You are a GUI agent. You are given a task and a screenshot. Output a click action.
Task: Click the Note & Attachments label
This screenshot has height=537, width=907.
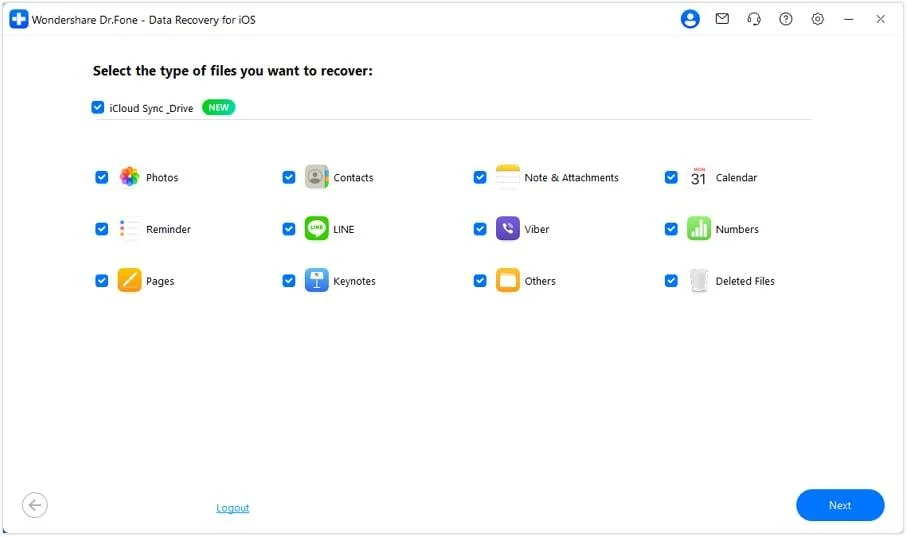coord(572,178)
